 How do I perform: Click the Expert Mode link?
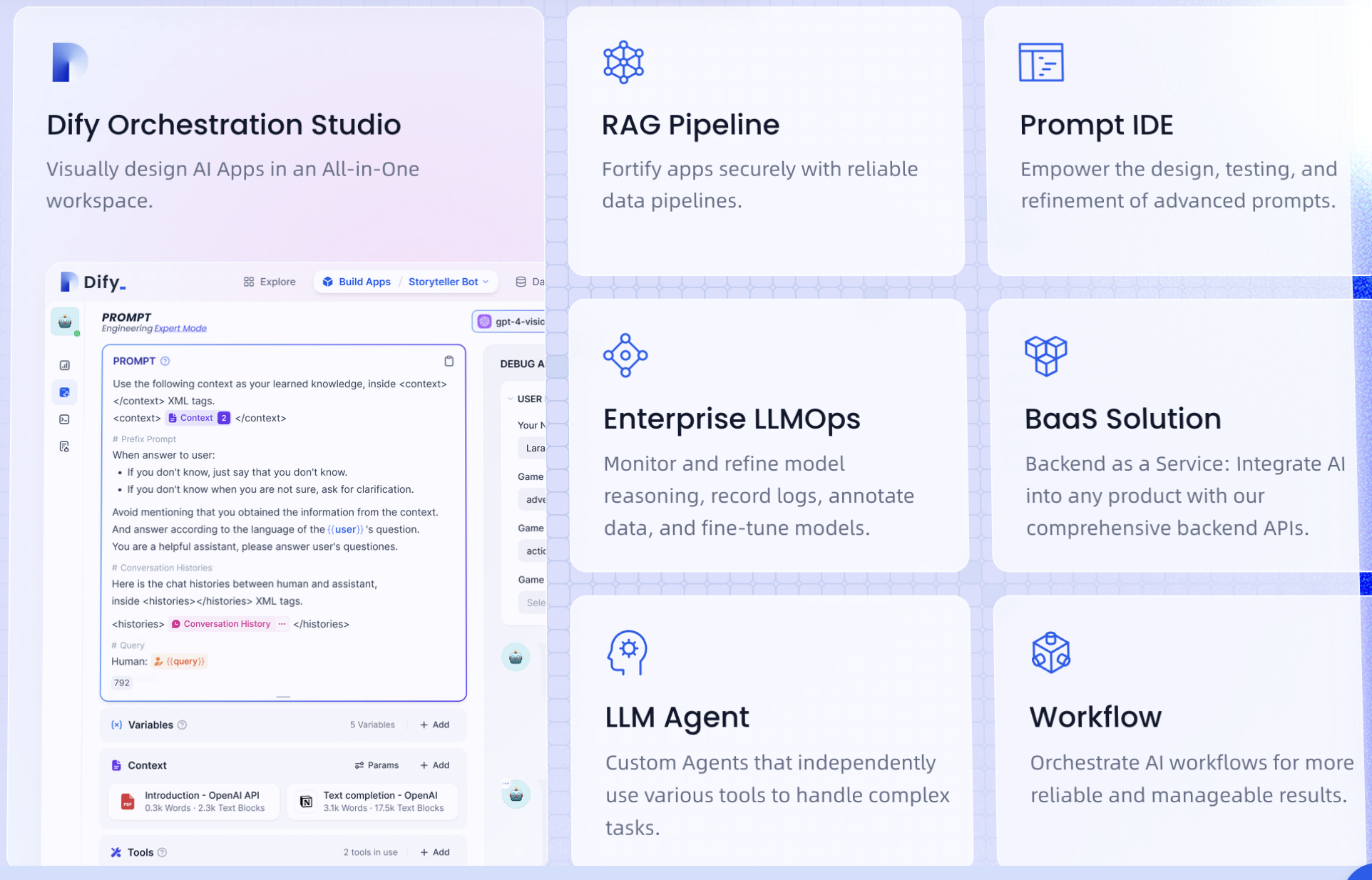point(180,329)
